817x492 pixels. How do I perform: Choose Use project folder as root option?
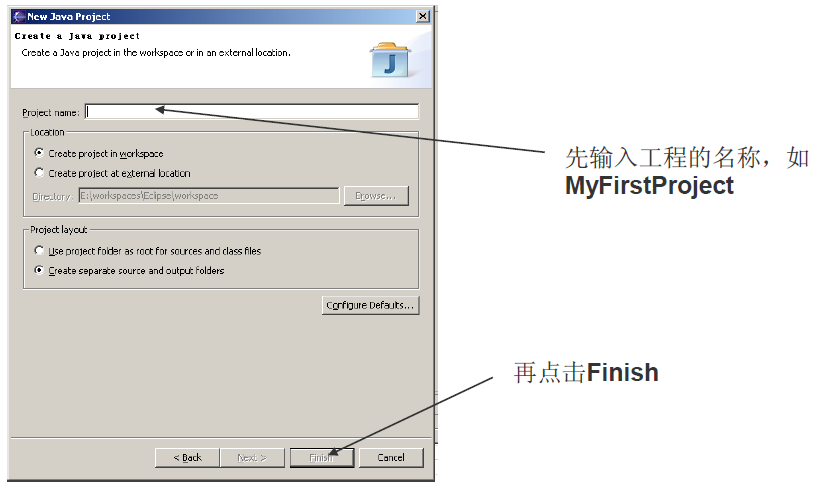147,251
